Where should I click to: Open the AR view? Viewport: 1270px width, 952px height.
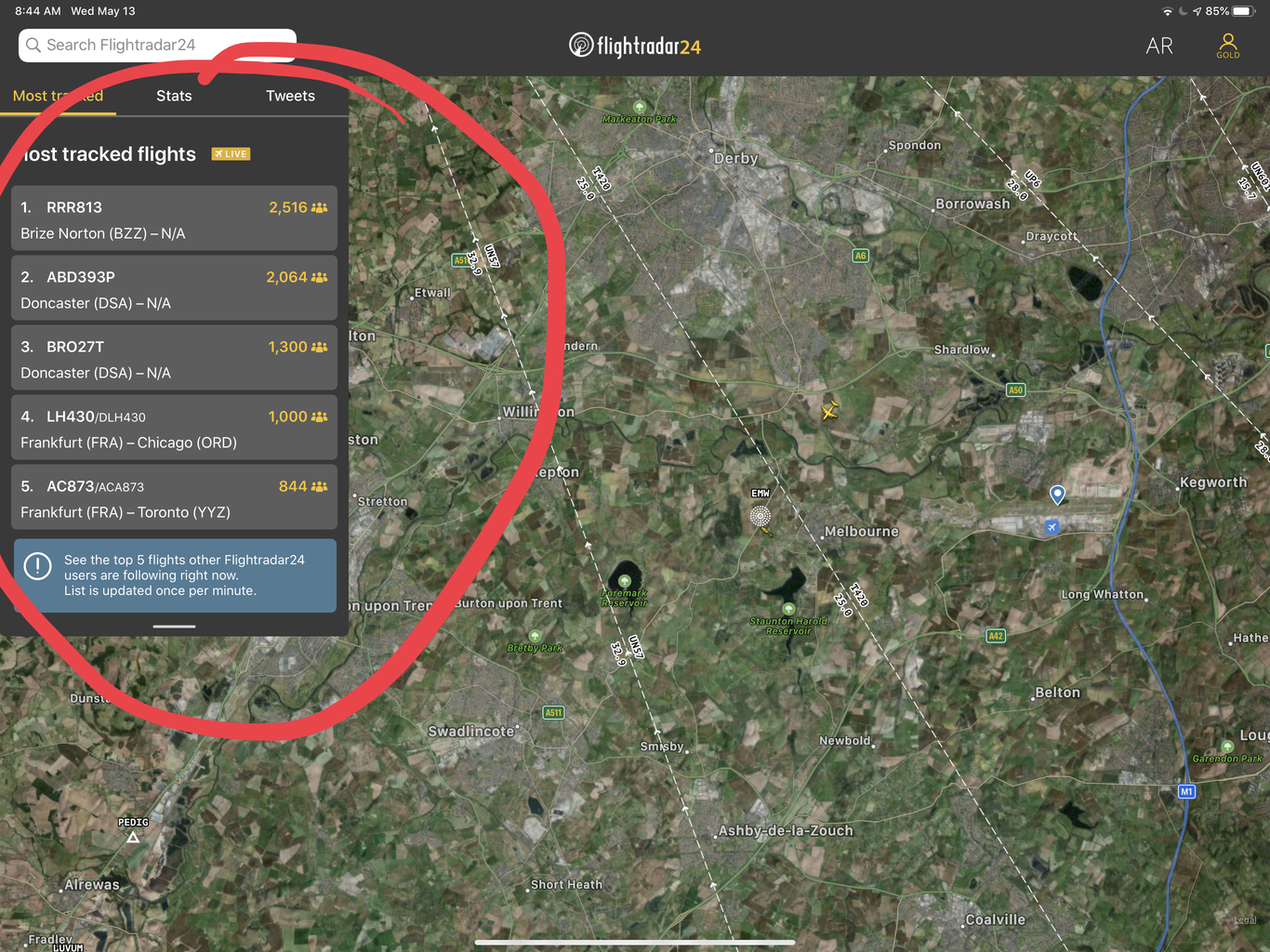click(1159, 46)
